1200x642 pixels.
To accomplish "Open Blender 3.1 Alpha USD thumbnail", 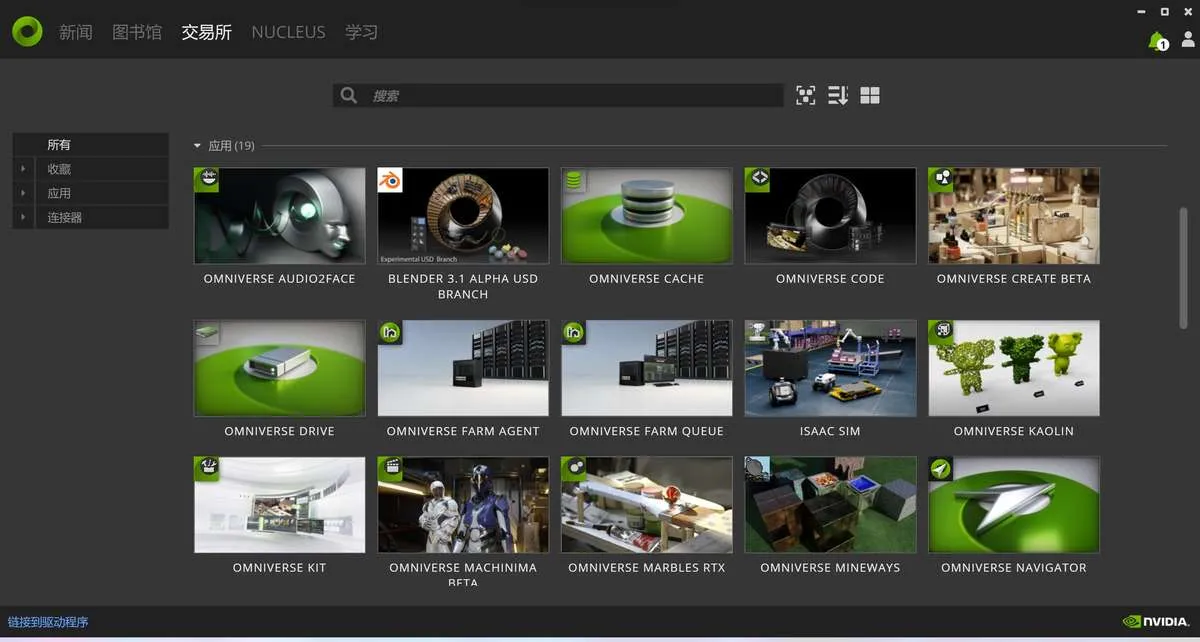I will pos(463,215).
